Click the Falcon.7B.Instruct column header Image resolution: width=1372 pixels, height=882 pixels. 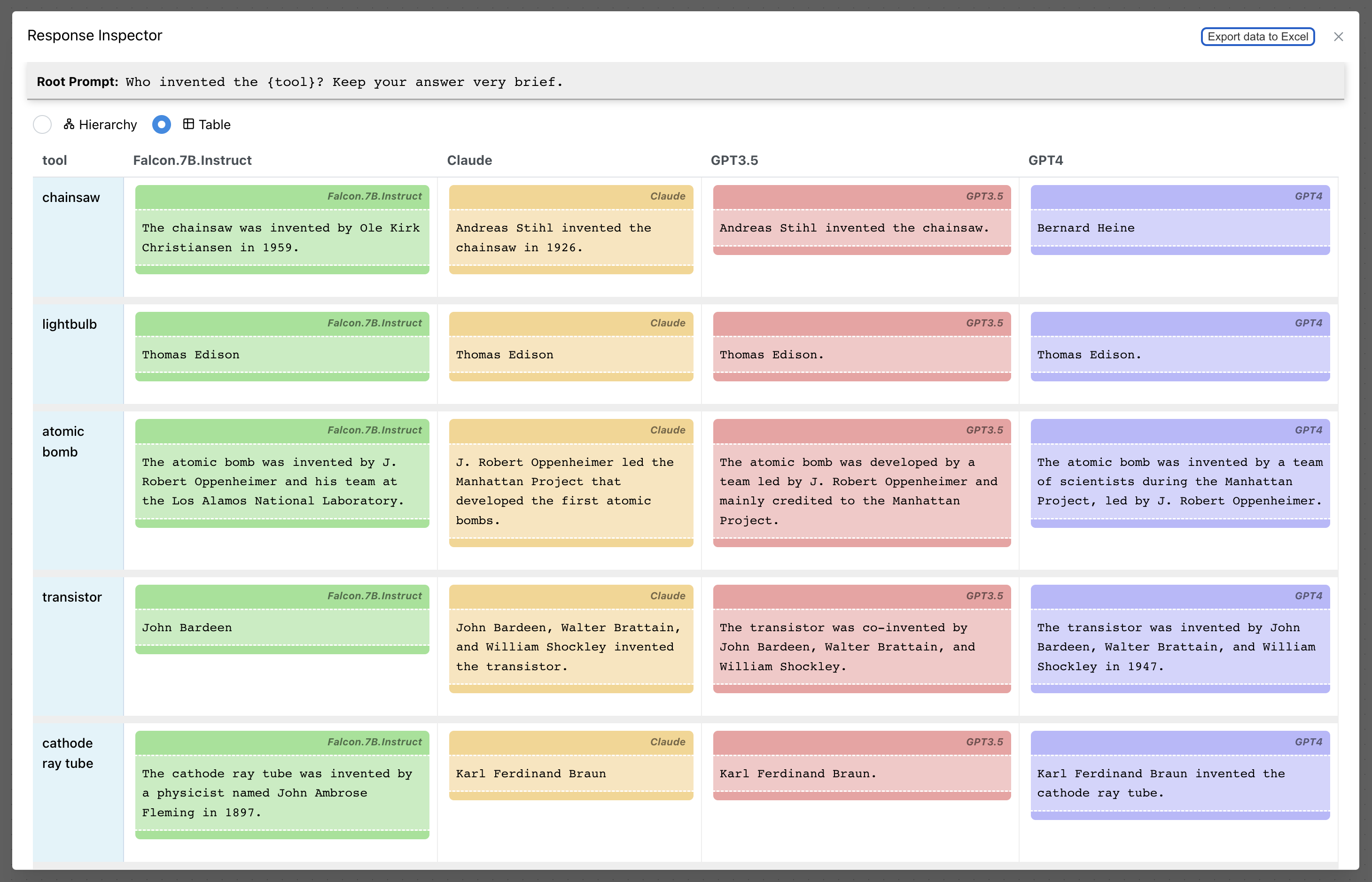tap(193, 160)
